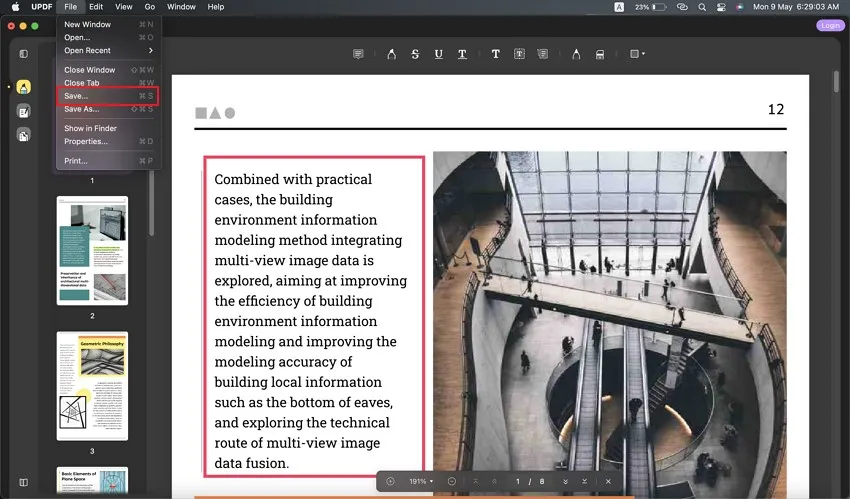Select the sticky note comment tool

point(358,54)
